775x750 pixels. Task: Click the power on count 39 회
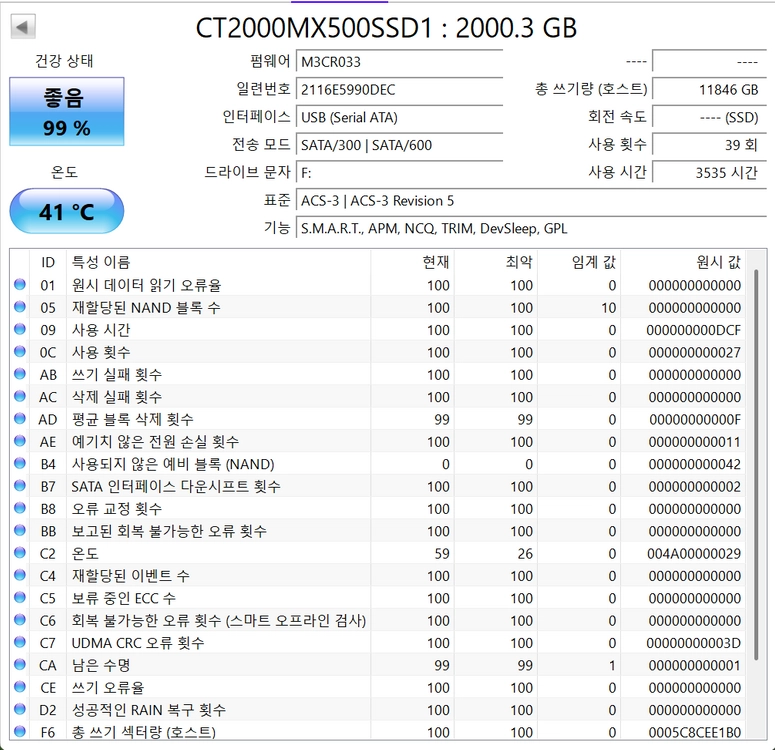709,145
